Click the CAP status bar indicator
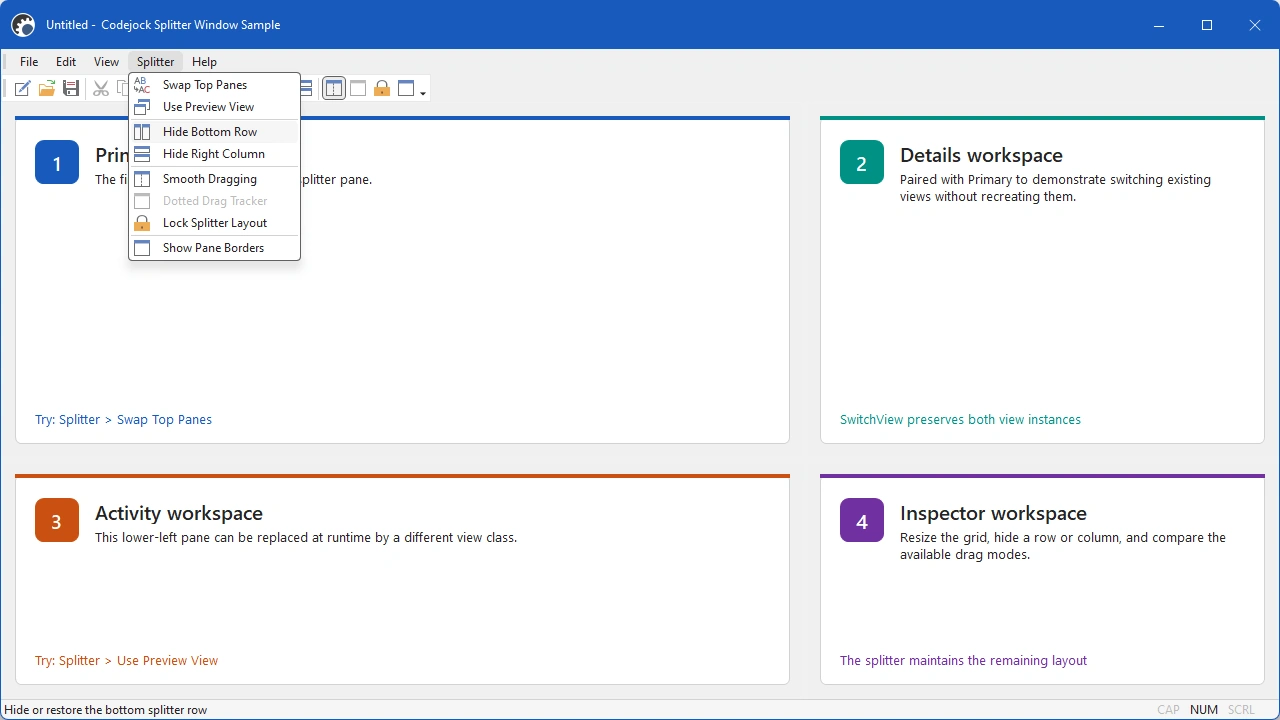 1168,710
